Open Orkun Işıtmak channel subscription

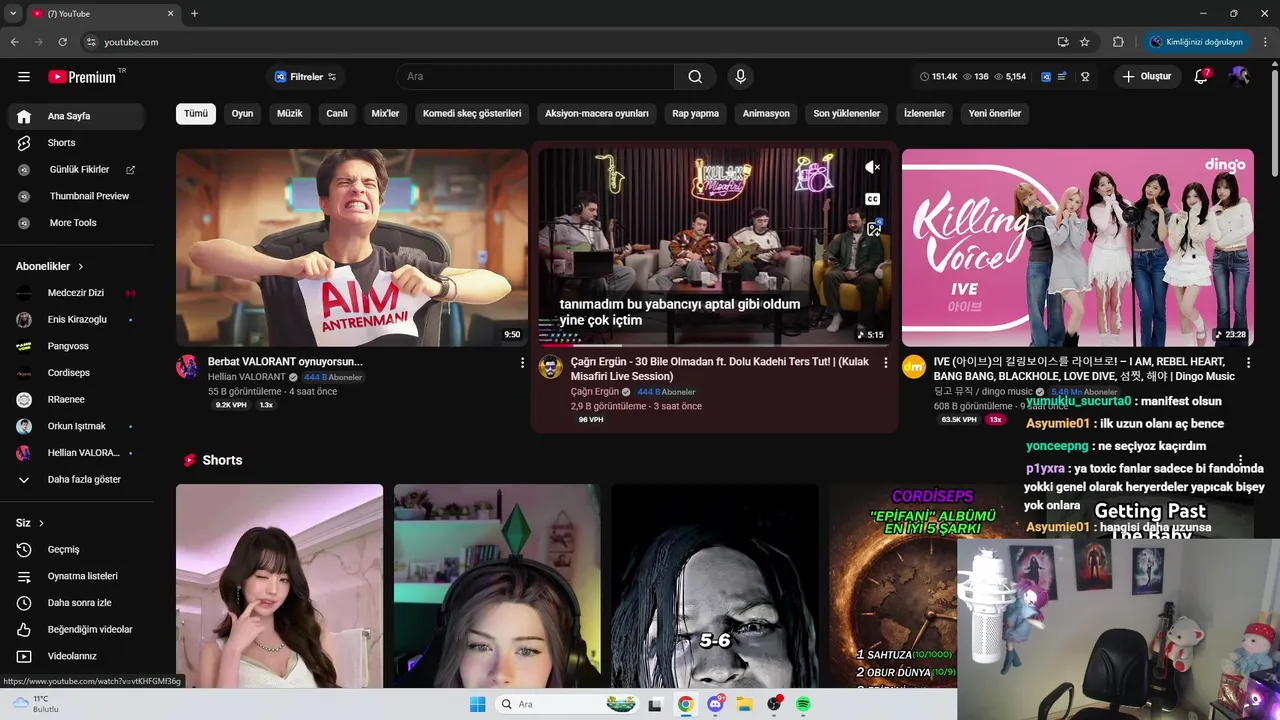point(76,426)
